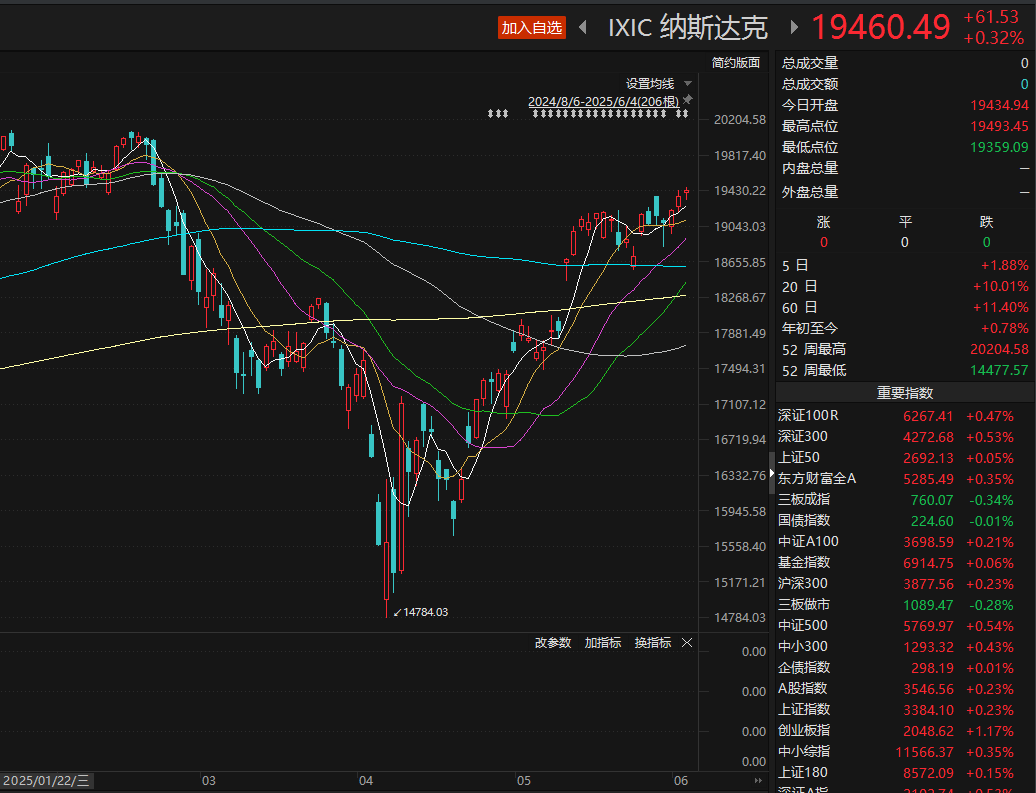Click the 2025/01/22 date label on the timeline

tap(46, 781)
